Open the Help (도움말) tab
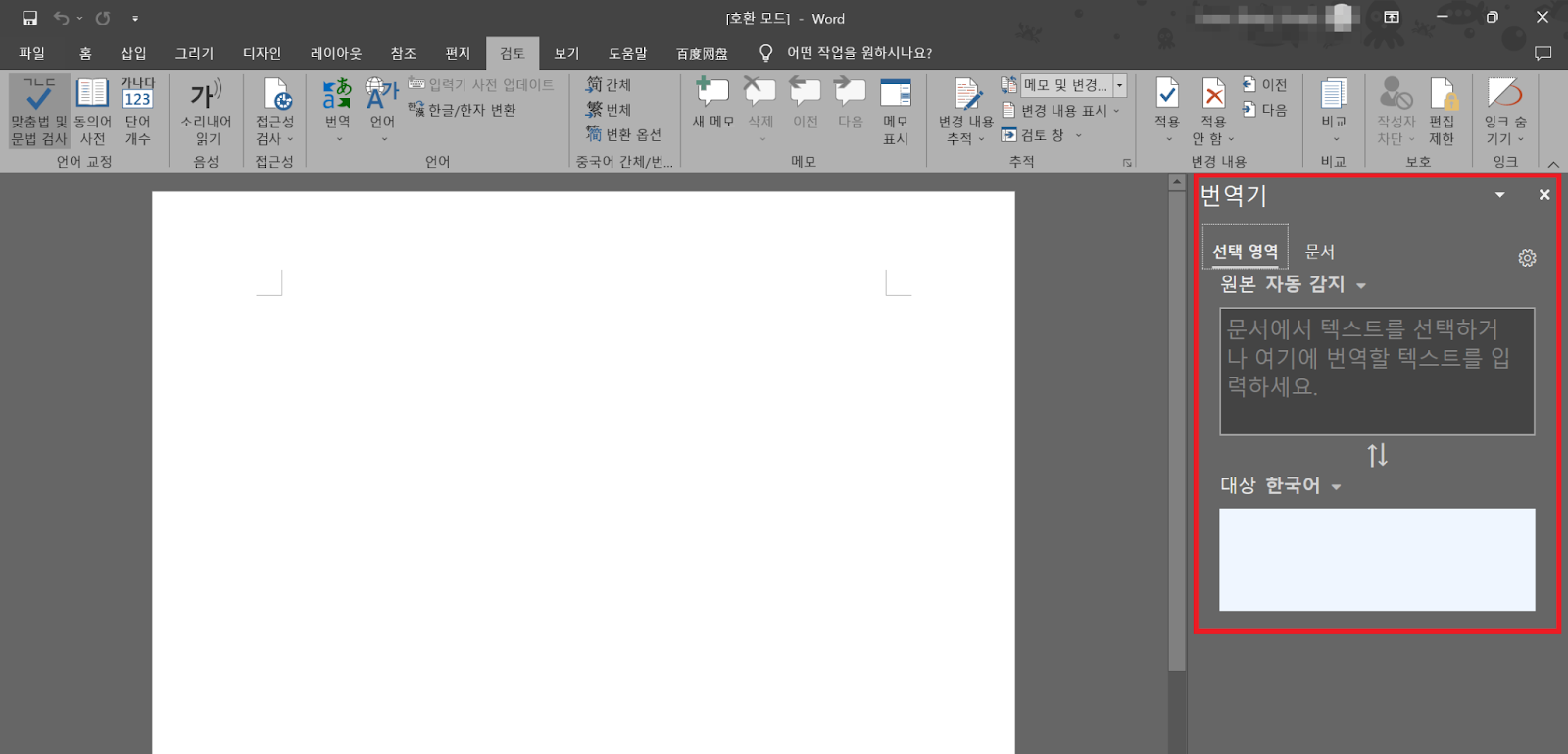Screen dimensions: 1568x754 (627, 53)
